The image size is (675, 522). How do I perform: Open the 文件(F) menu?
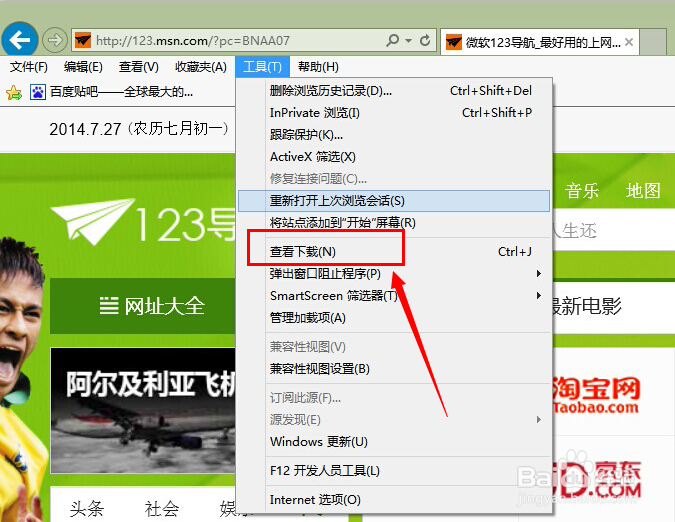28,67
